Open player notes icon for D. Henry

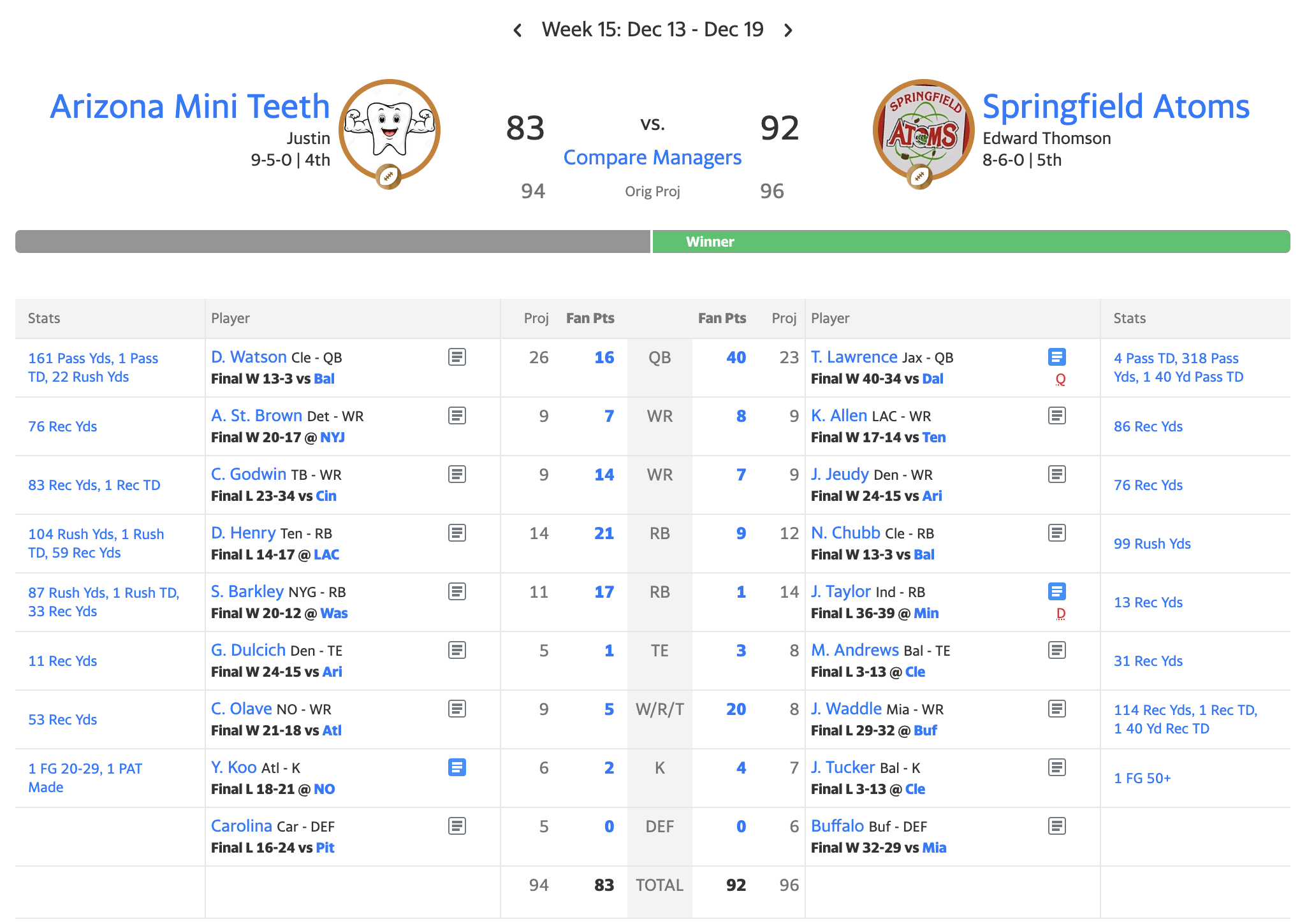pos(456,533)
